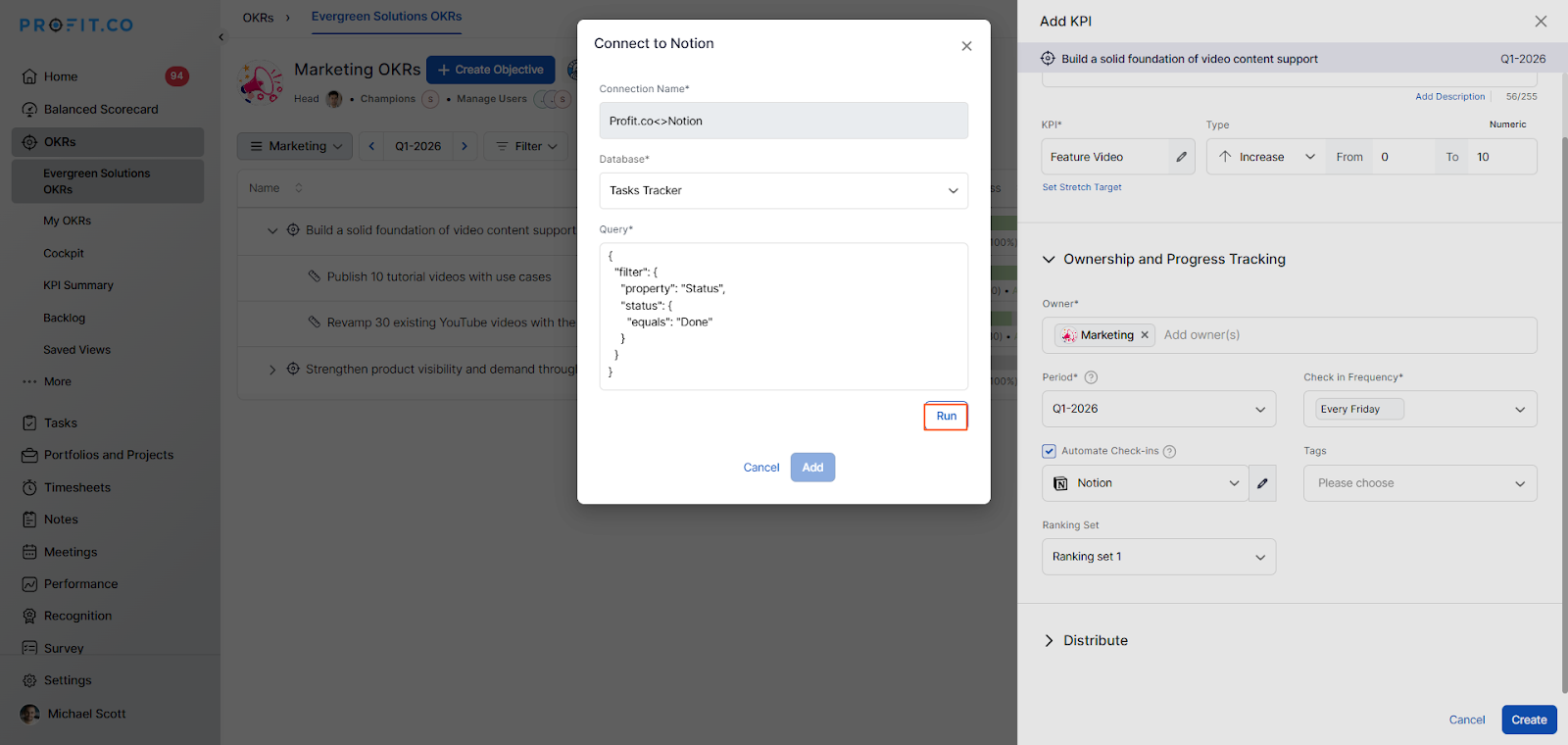Open Check in Frequency dropdown

click(x=1420, y=409)
